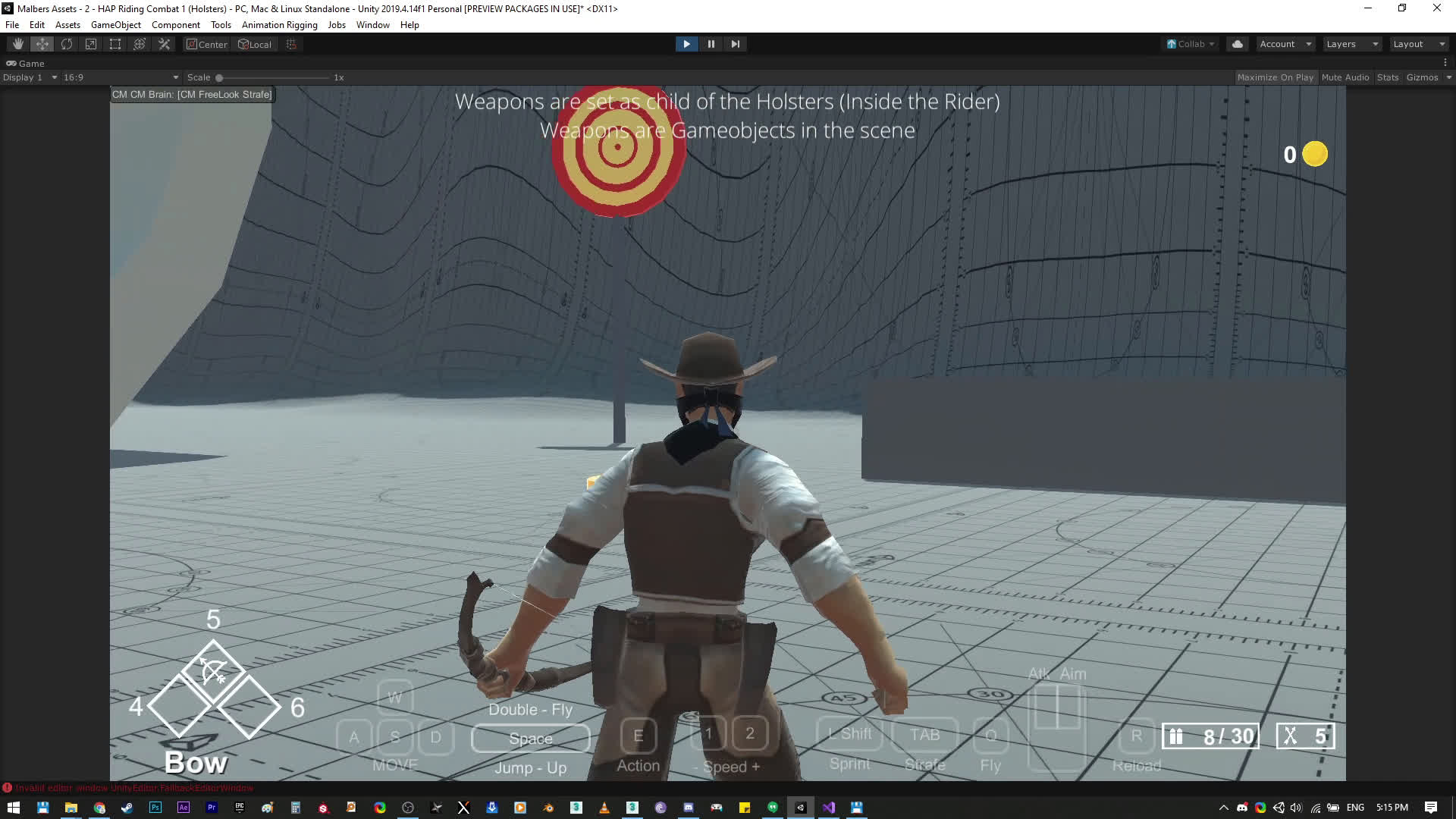Toggle the Stats overlay

[1387, 77]
